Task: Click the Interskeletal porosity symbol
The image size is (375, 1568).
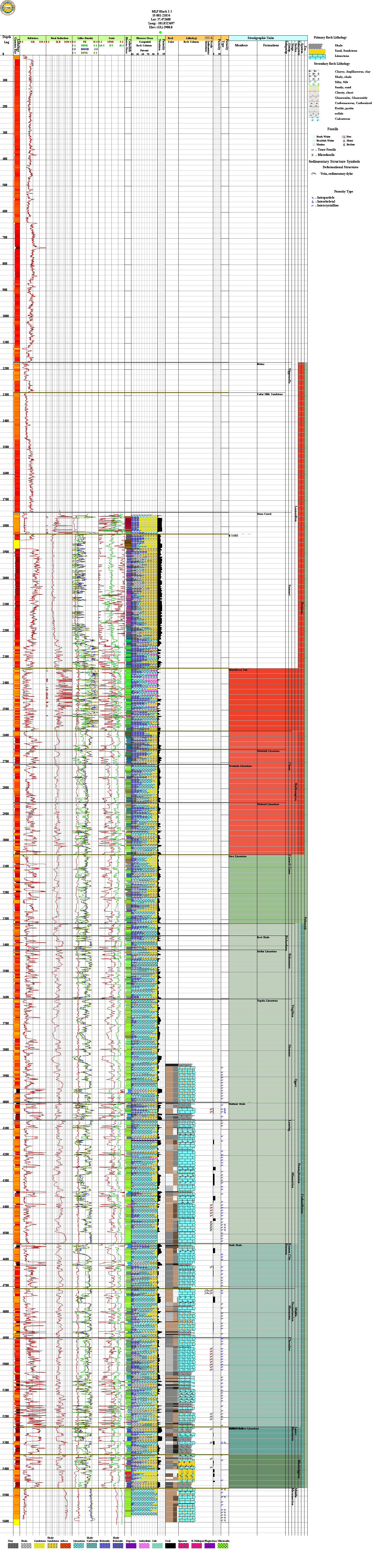Action: tap(313, 201)
